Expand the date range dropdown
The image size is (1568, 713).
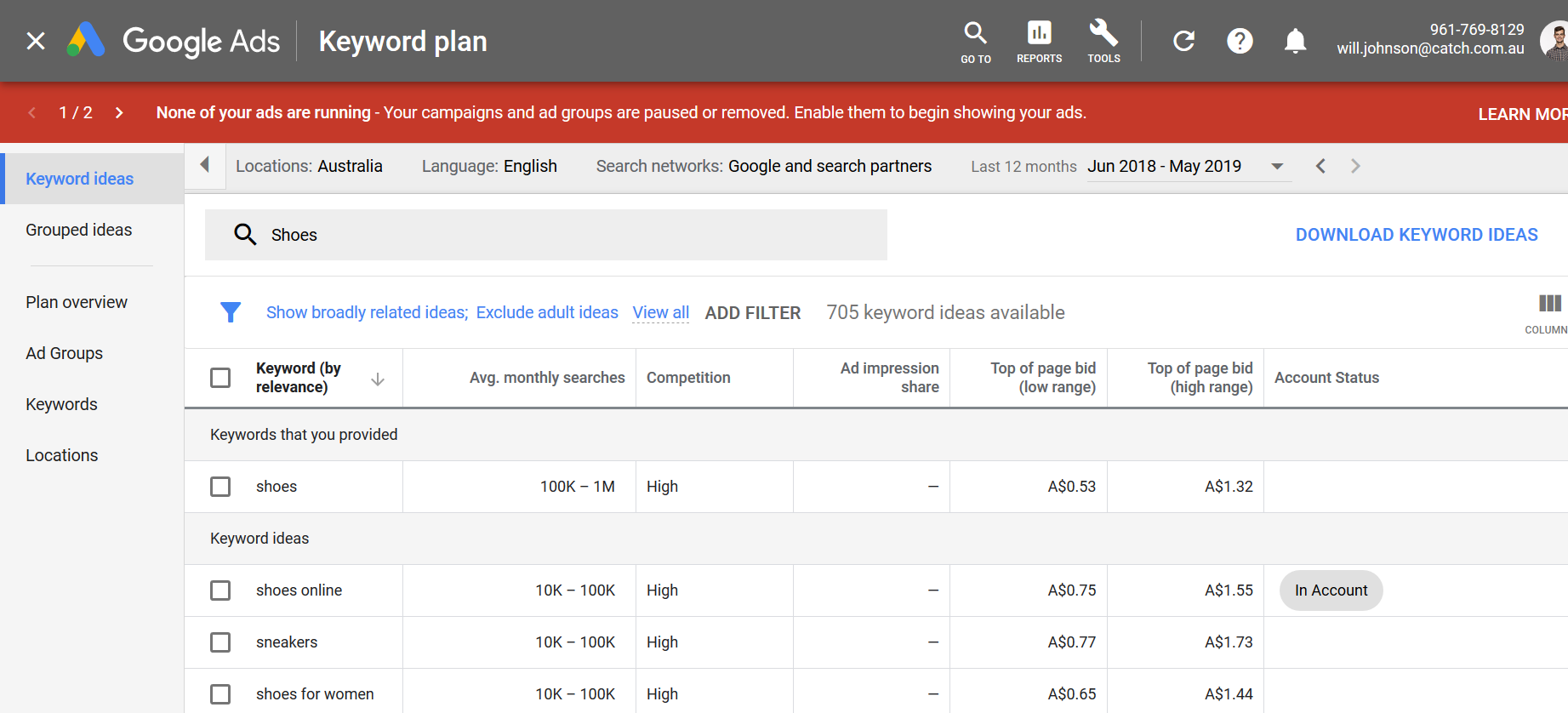1276,167
